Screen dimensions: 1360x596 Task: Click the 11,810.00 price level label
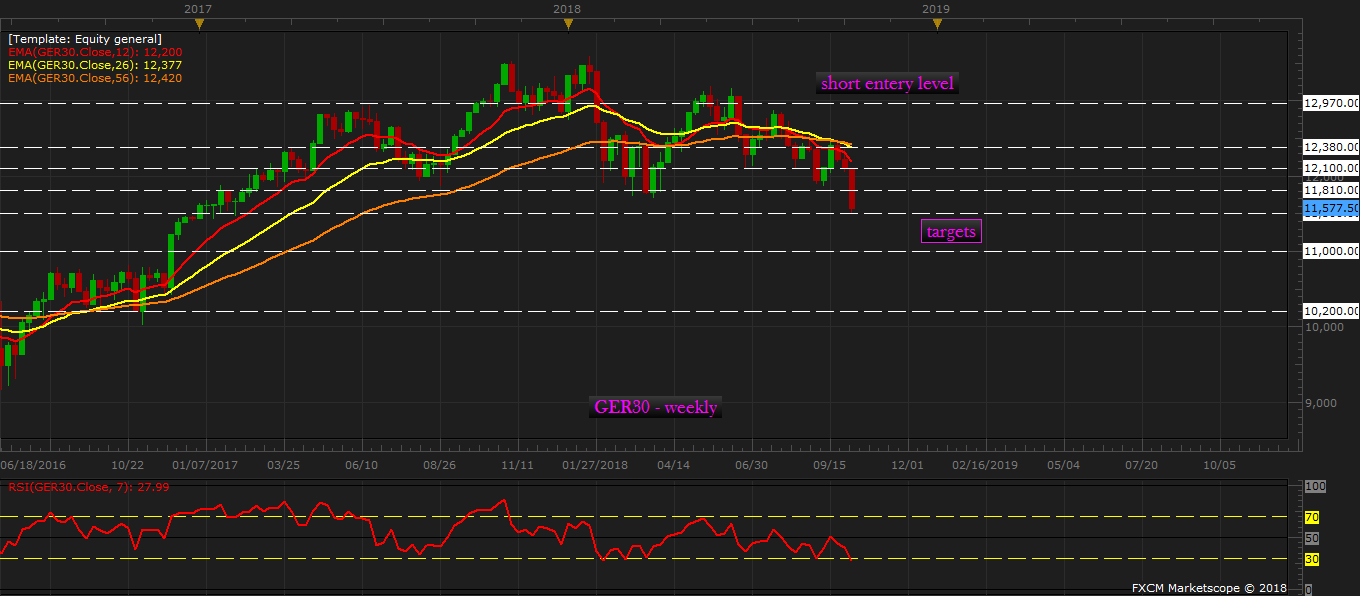1331,190
